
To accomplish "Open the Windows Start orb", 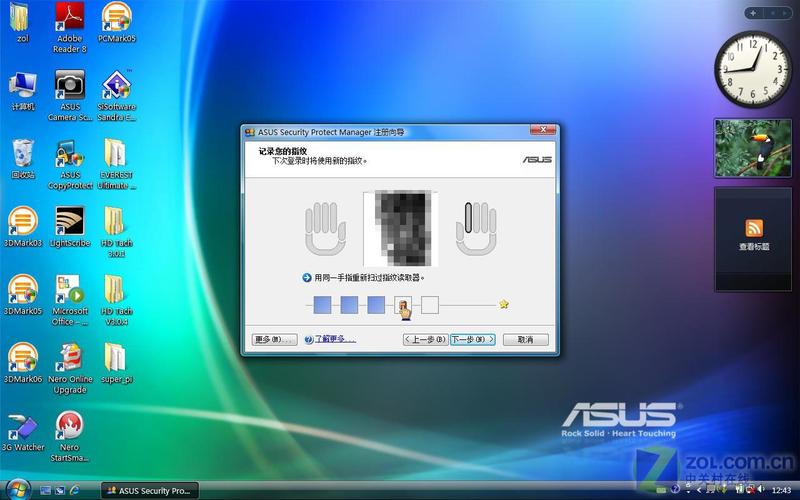I will point(18,490).
